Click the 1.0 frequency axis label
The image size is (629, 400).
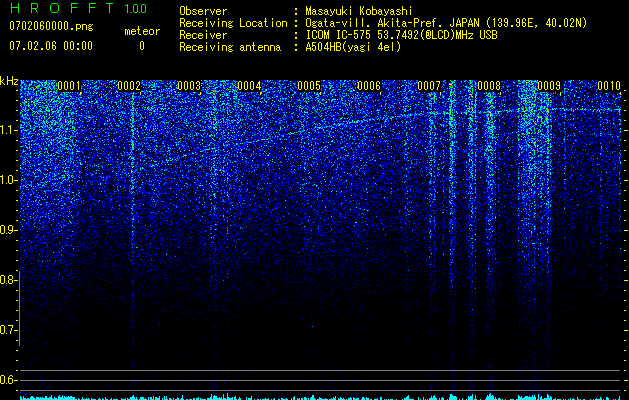tap(8, 180)
